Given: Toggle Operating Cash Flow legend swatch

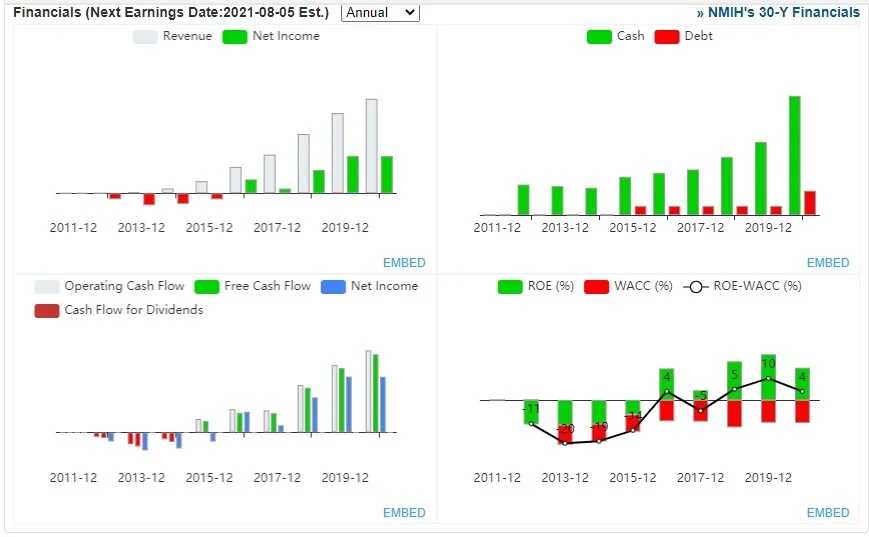Looking at the screenshot, I should point(47,287).
